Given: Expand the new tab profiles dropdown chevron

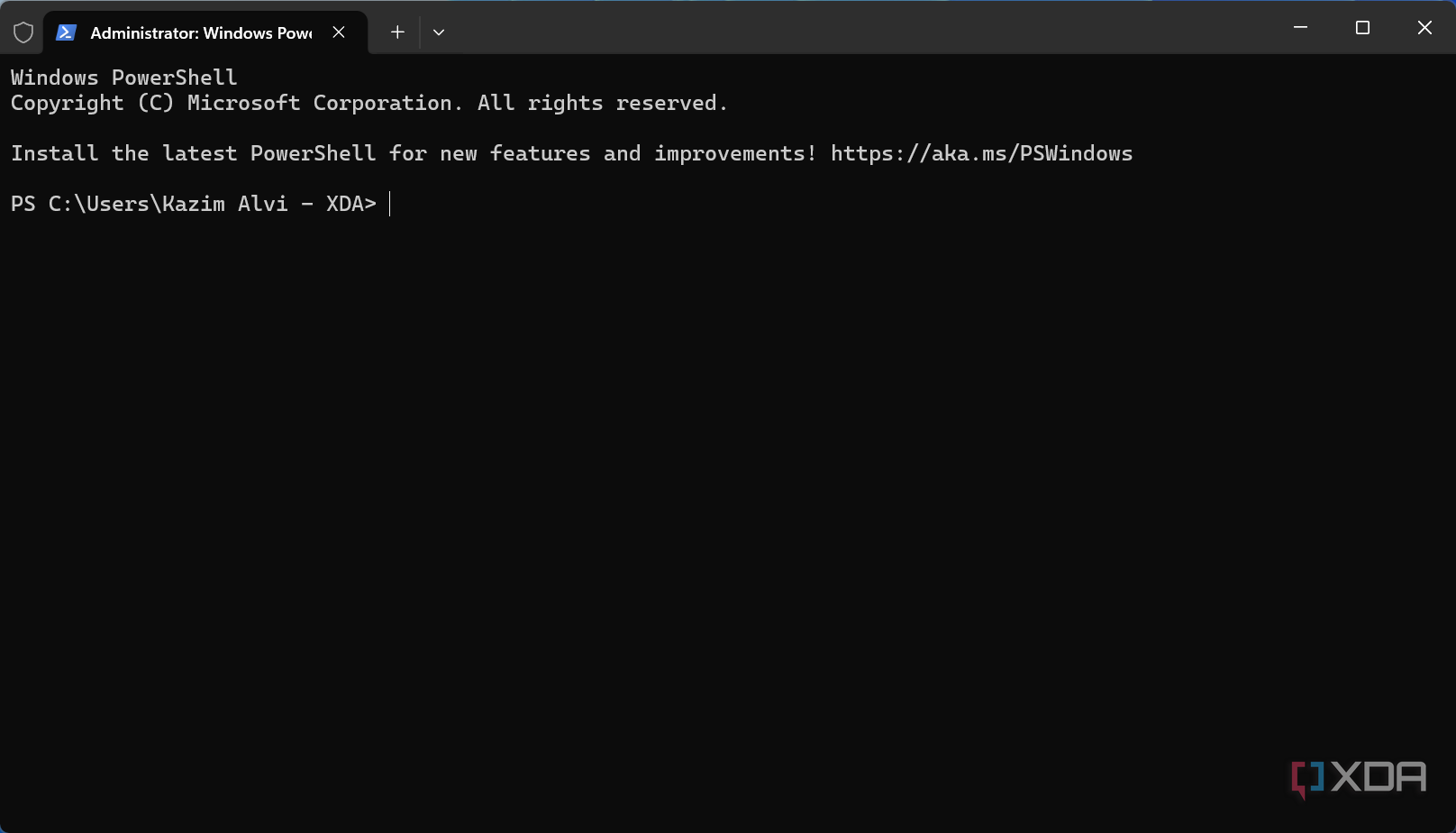Looking at the screenshot, I should [x=439, y=32].
